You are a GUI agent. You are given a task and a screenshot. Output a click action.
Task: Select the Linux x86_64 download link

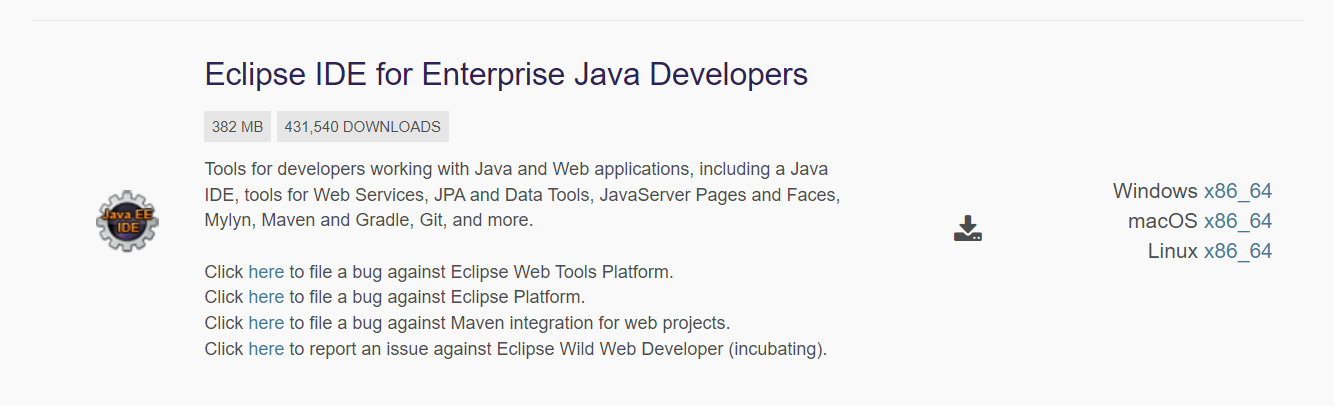tap(1238, 251)
